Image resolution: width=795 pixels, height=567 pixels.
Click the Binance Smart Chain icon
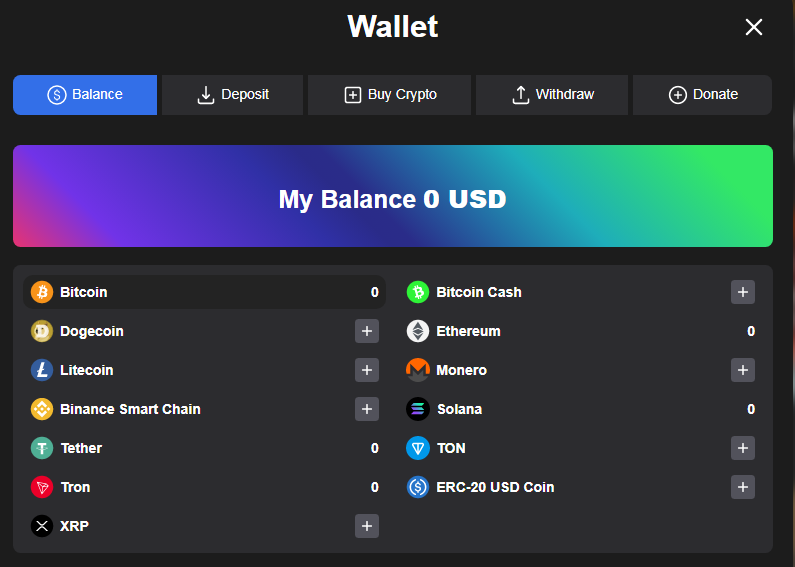coord(42,409)
